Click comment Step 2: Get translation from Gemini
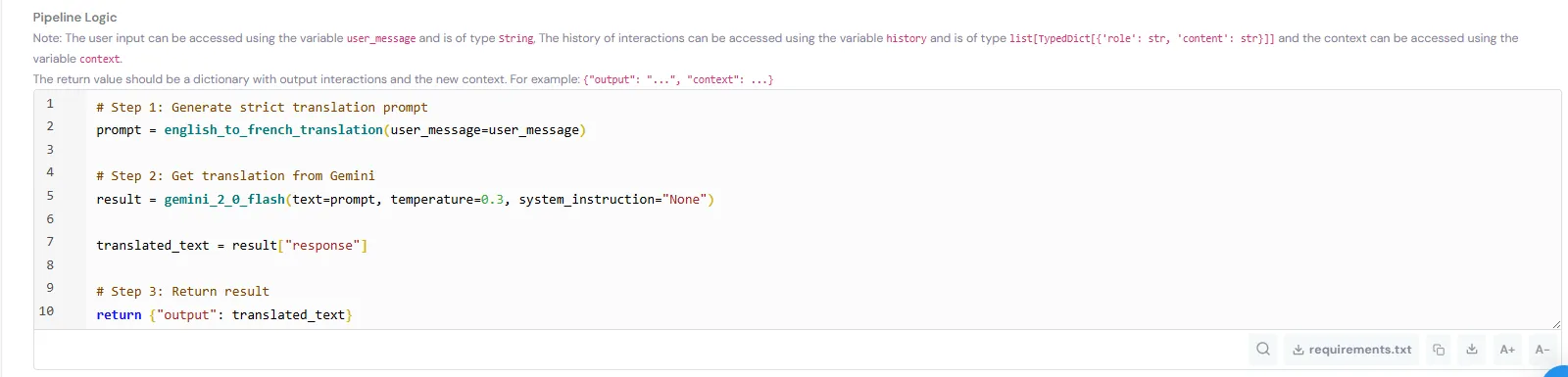1568x377 pixels. [235, 176]
